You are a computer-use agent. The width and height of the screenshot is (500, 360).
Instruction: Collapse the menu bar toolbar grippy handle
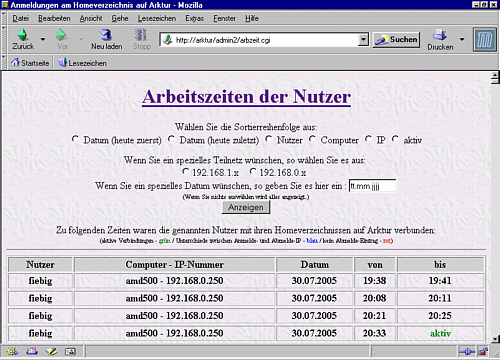point(4,18)
